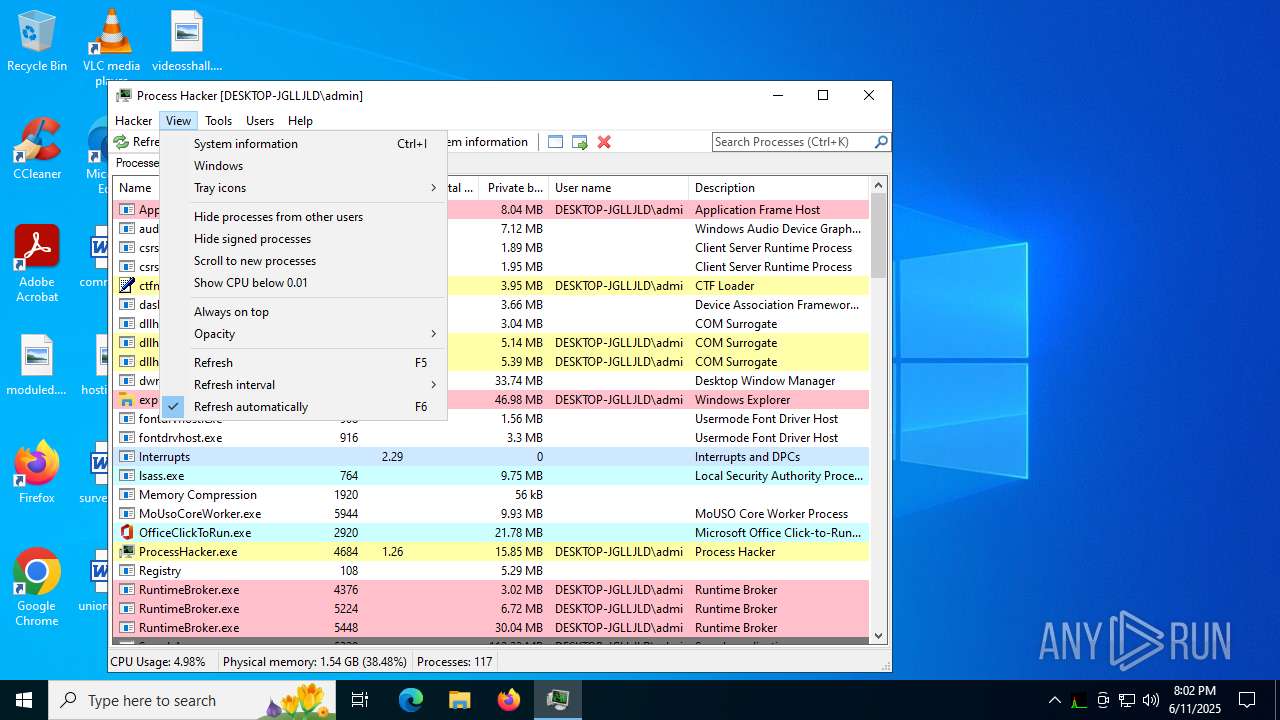Click the search magnifier icon

point(881,142)
